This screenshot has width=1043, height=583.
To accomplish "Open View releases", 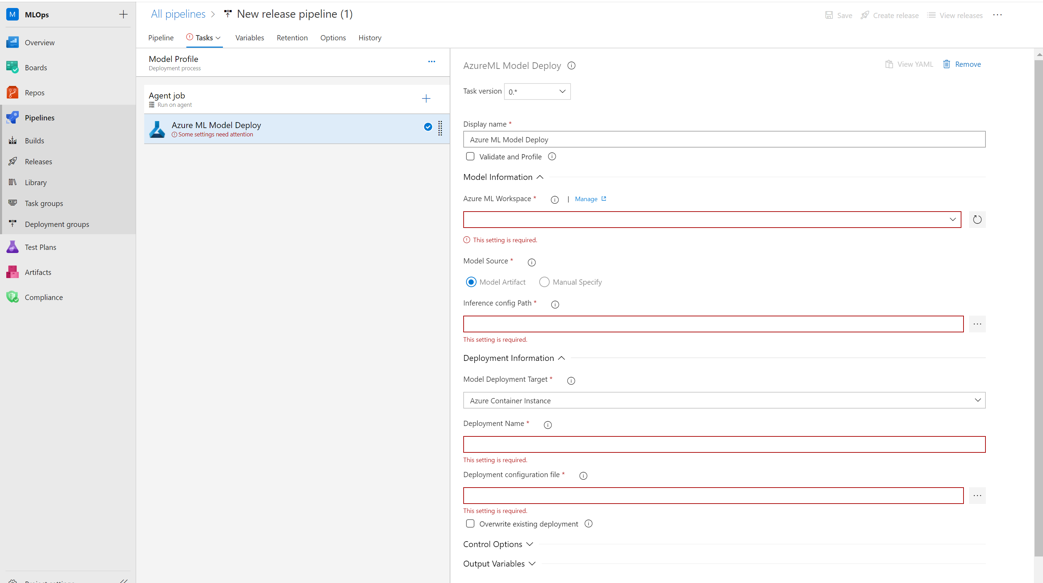I will (x=955, y=15).
